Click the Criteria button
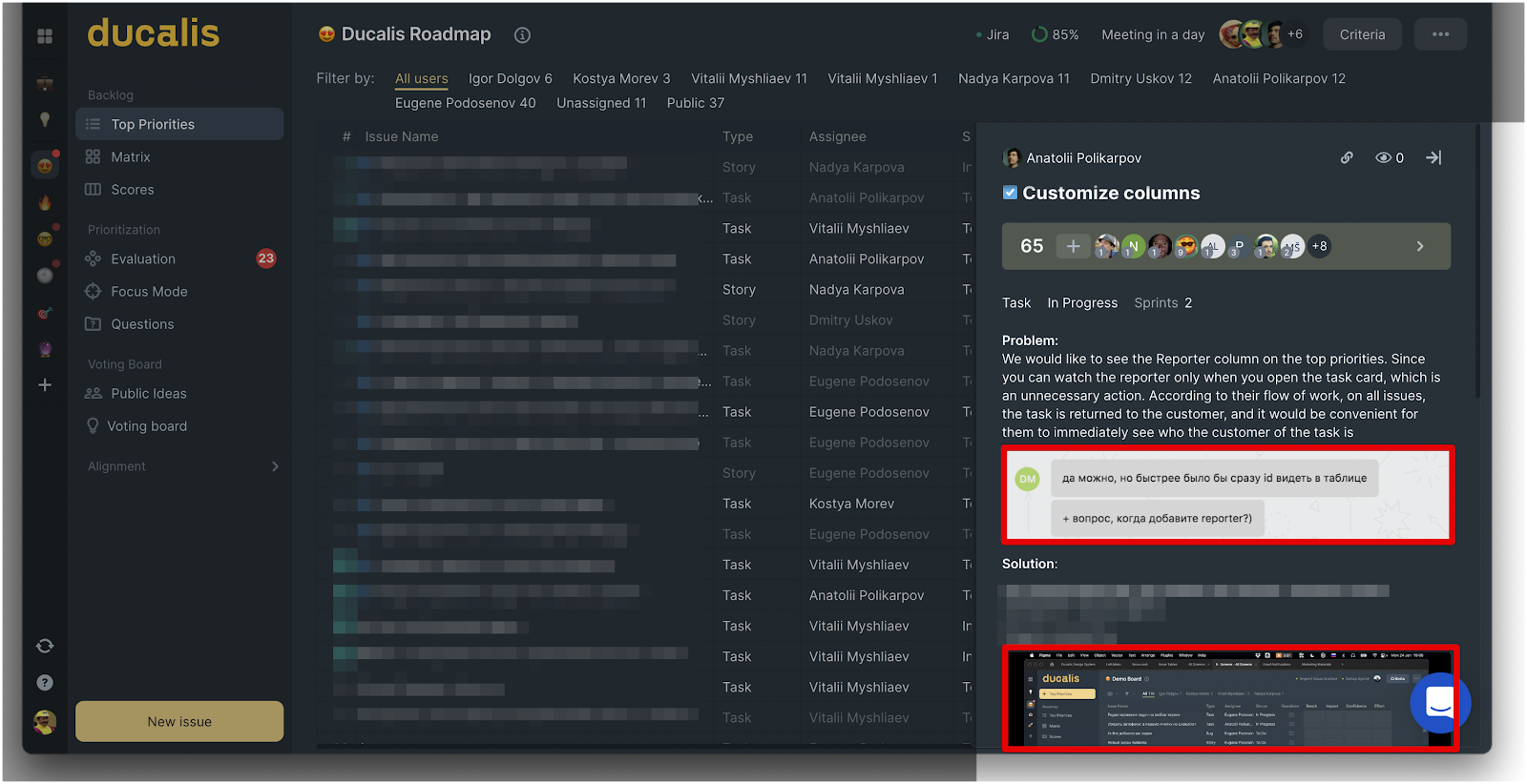The image size is (1527, 784). pyautogui.click(x=1362, y=34)
